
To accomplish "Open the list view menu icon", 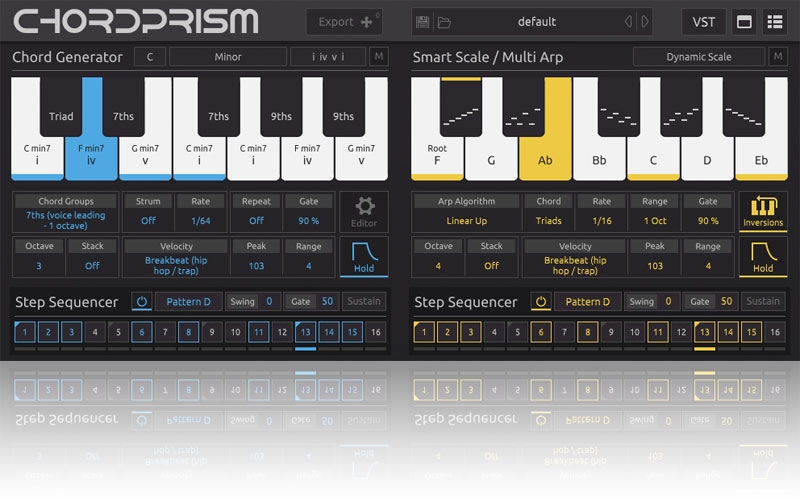I will (x=775, y=22).
